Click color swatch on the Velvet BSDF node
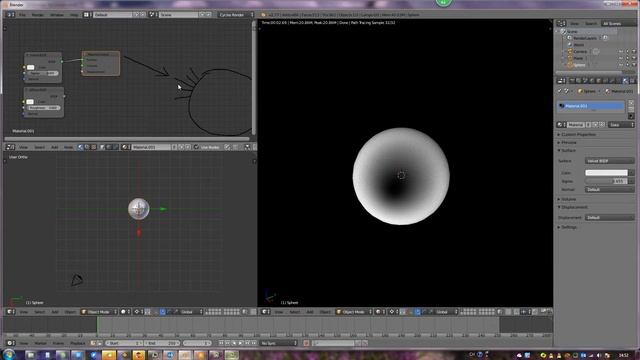 coord(30,67)
